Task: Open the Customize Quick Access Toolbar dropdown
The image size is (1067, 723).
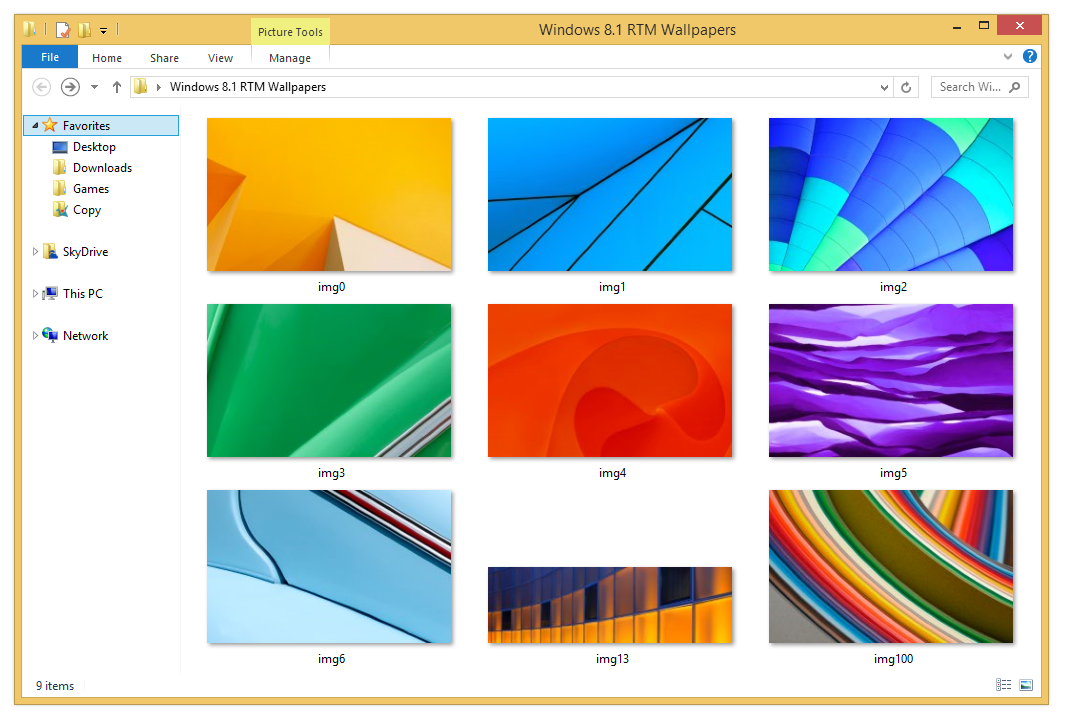Action: point(103,30)
